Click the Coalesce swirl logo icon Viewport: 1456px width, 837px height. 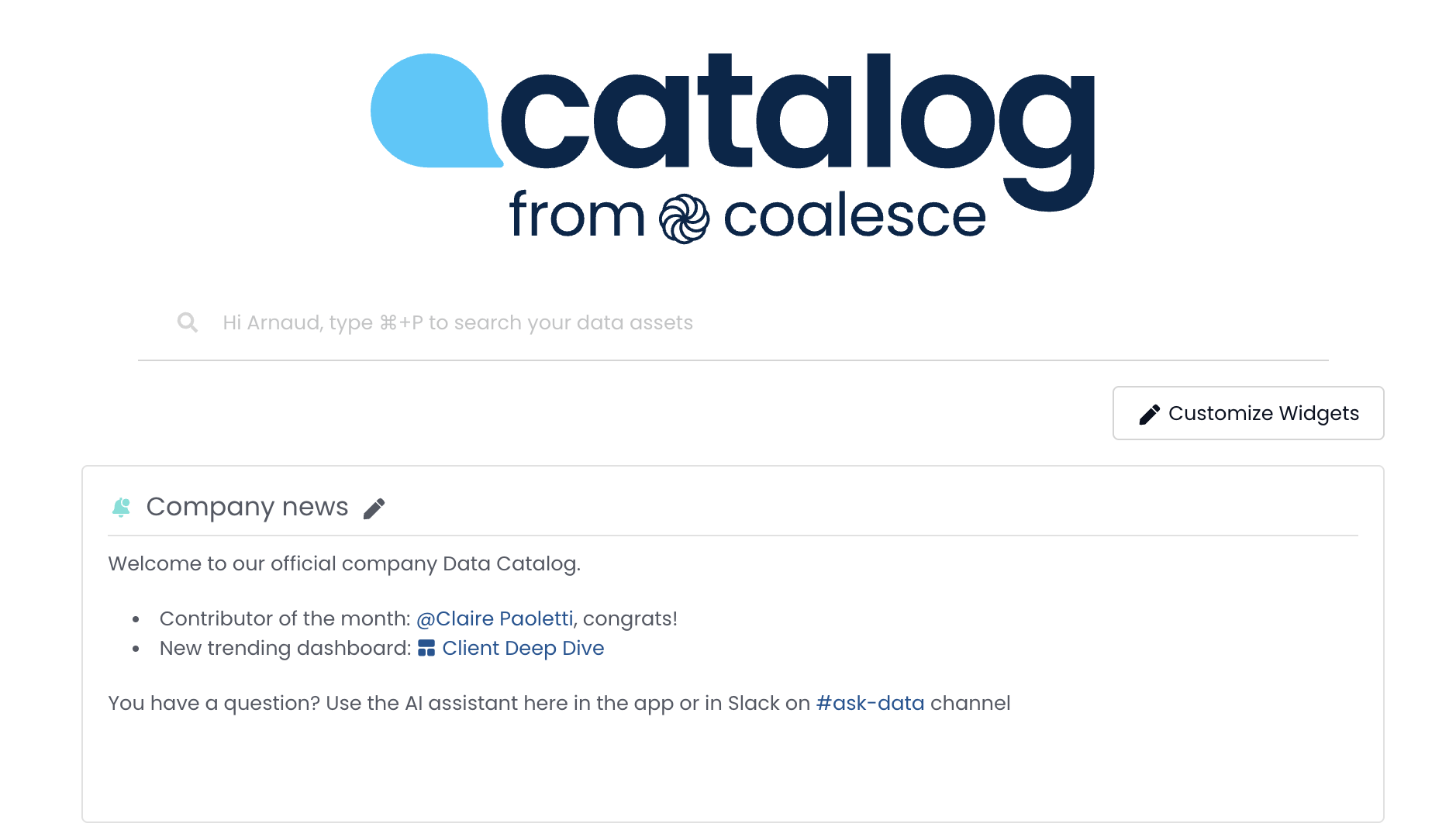(684, 219)
